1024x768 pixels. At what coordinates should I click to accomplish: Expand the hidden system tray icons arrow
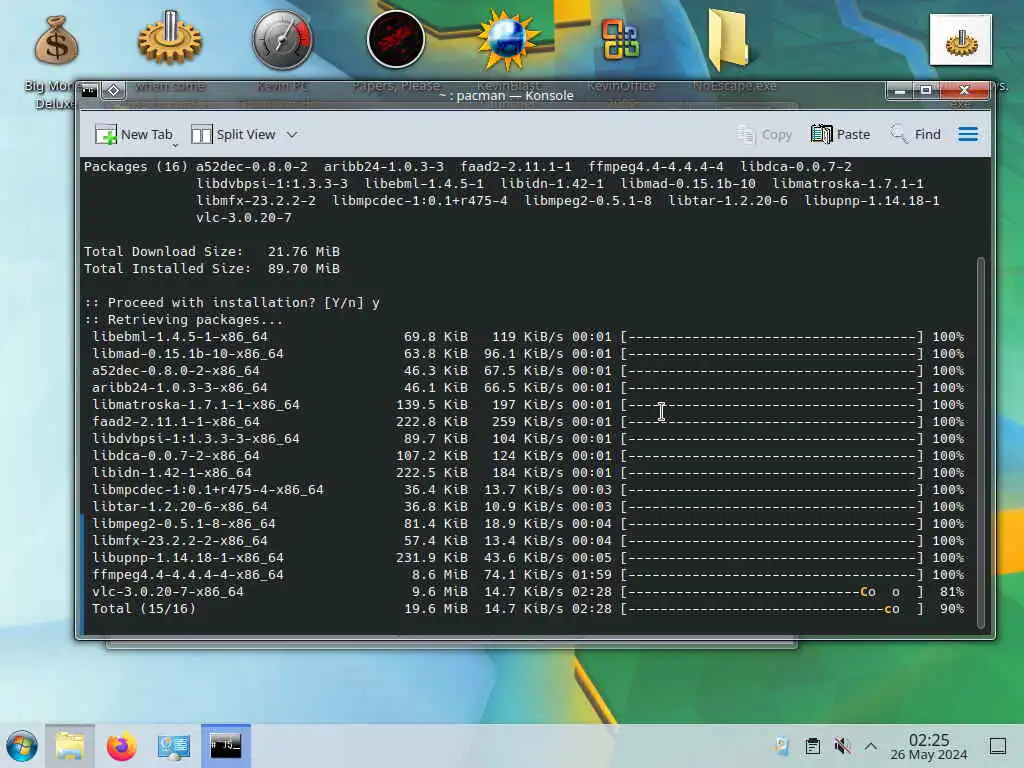(871, 746)
